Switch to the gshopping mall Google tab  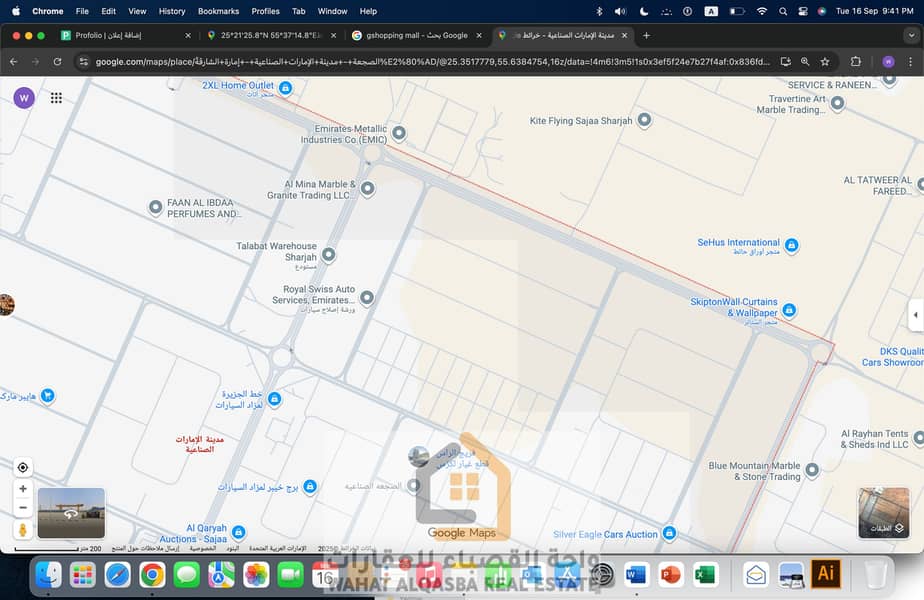pyautogui.click(x=417, y=35)
